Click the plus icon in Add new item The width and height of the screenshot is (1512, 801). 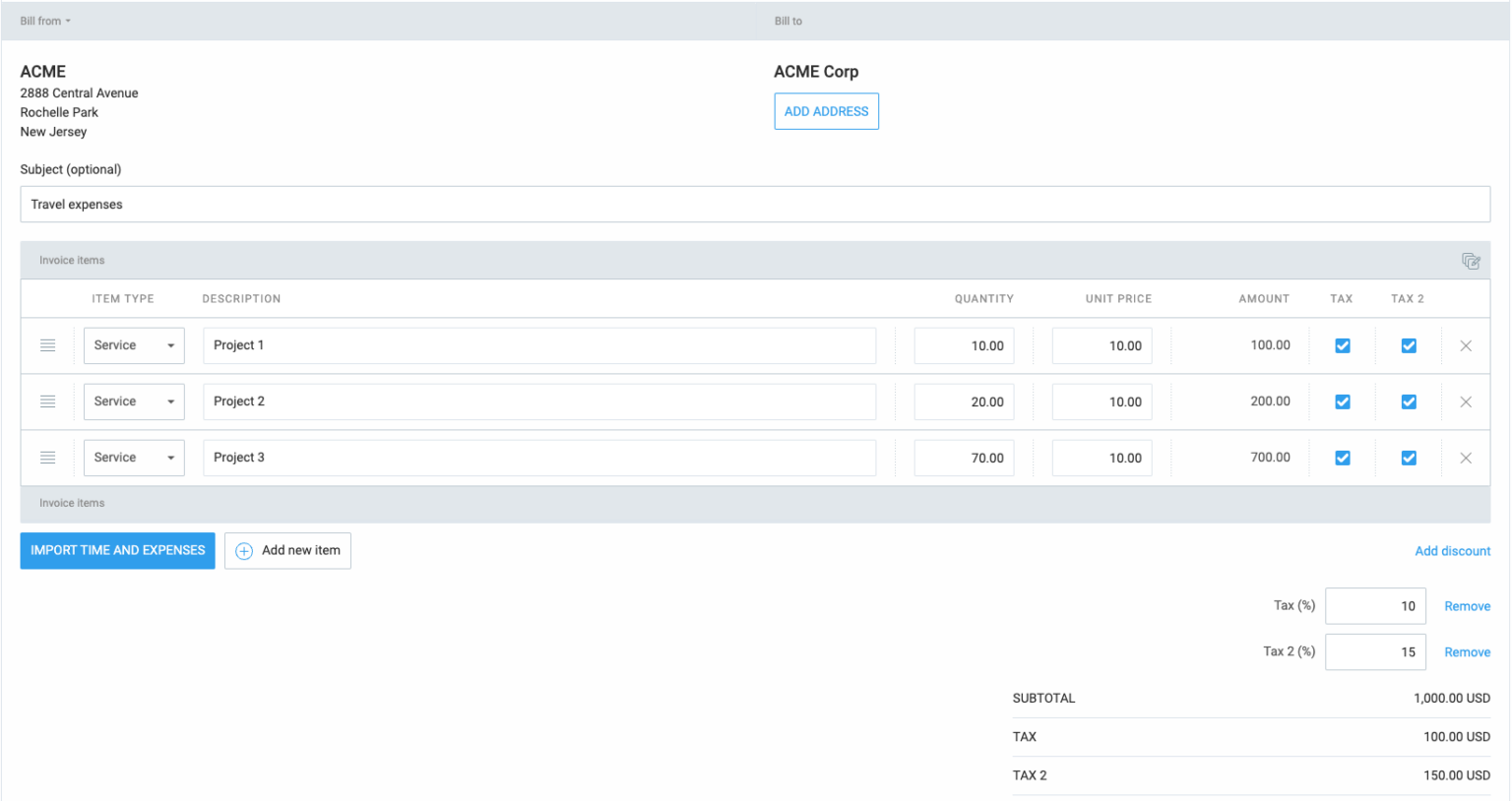pos(244,551)
